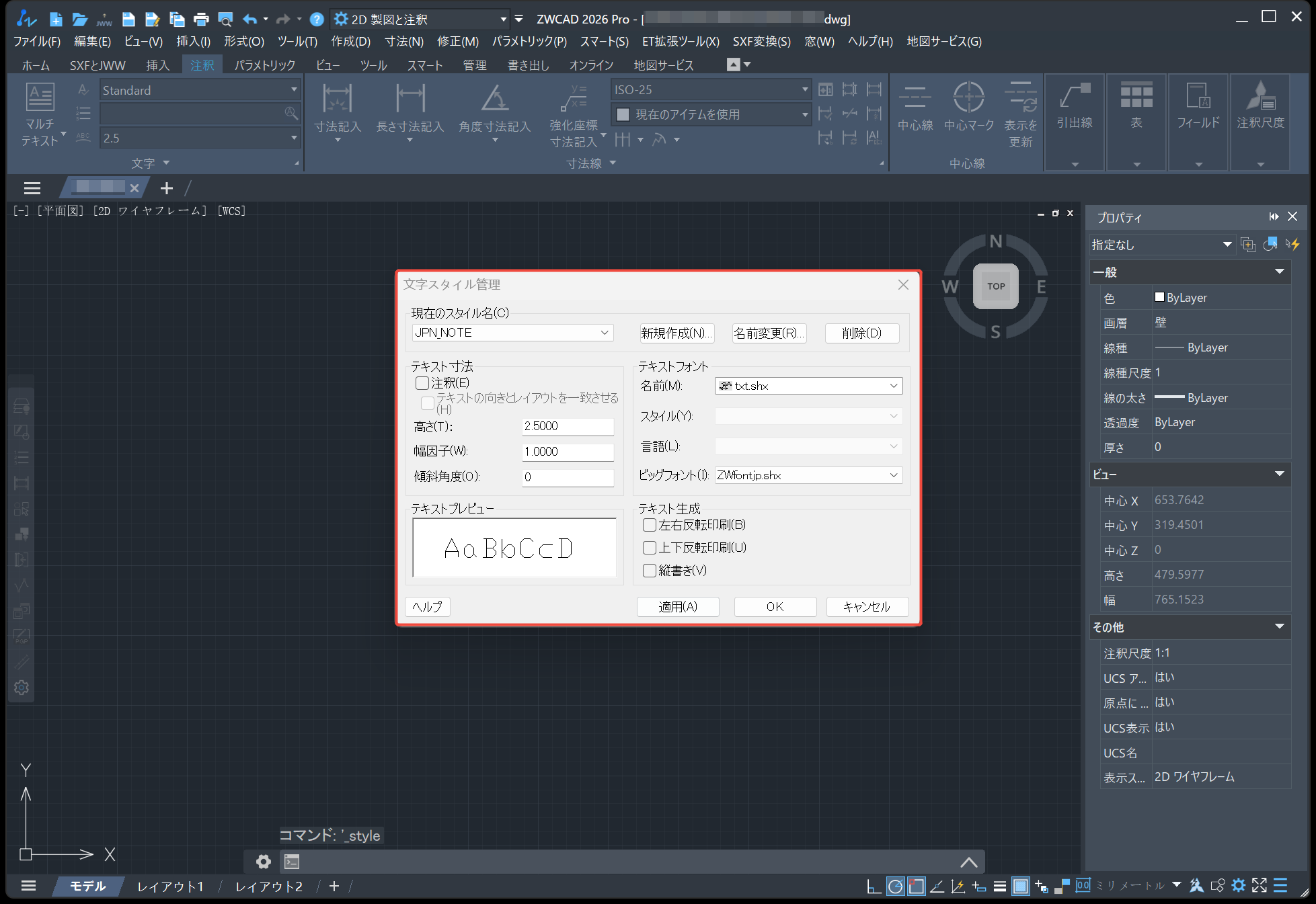Click the ヘルプ button in dialog
The width and height of the screenshot is (1316, 904).
pos(428,607)
